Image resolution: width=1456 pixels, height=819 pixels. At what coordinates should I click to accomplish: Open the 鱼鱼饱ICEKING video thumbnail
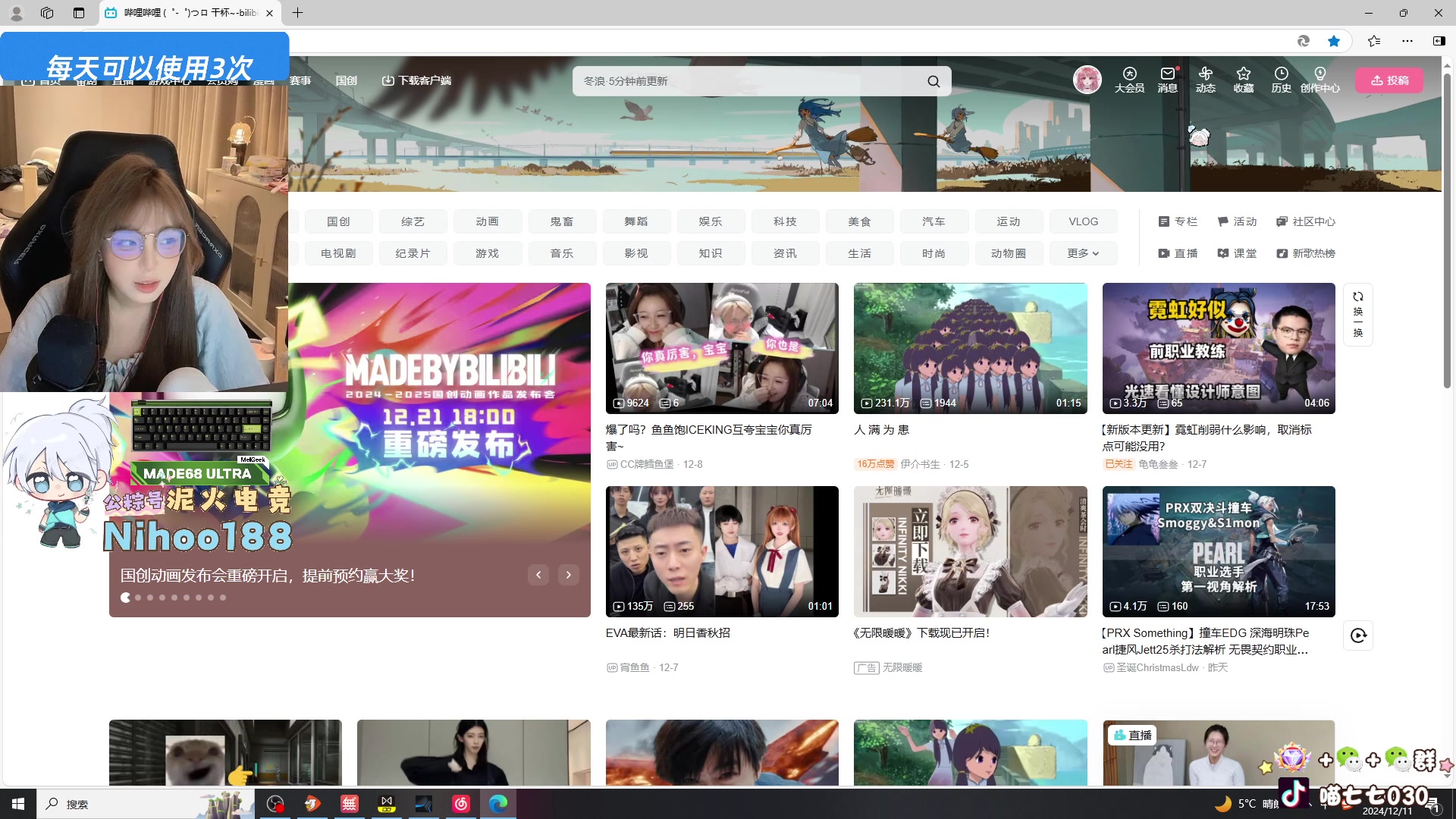(x=722, y=348)
